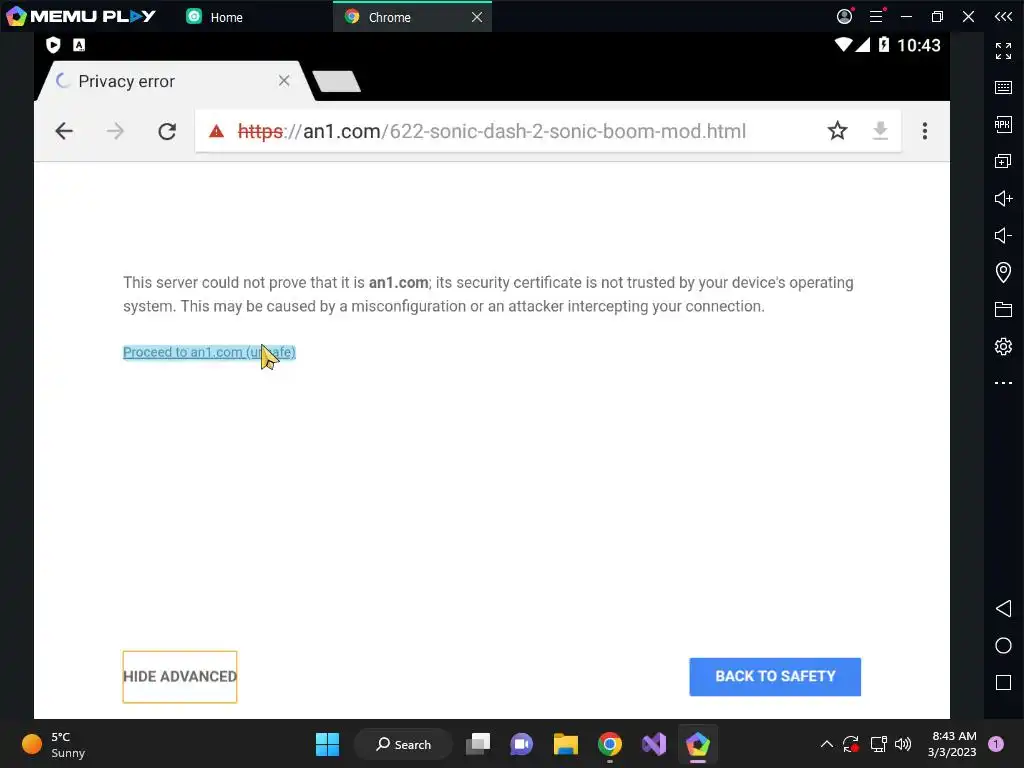The width and height of the screenshot is (1024, 768).
Task: Open MEmu hamburger menu
Action: [x=876, y=16]
